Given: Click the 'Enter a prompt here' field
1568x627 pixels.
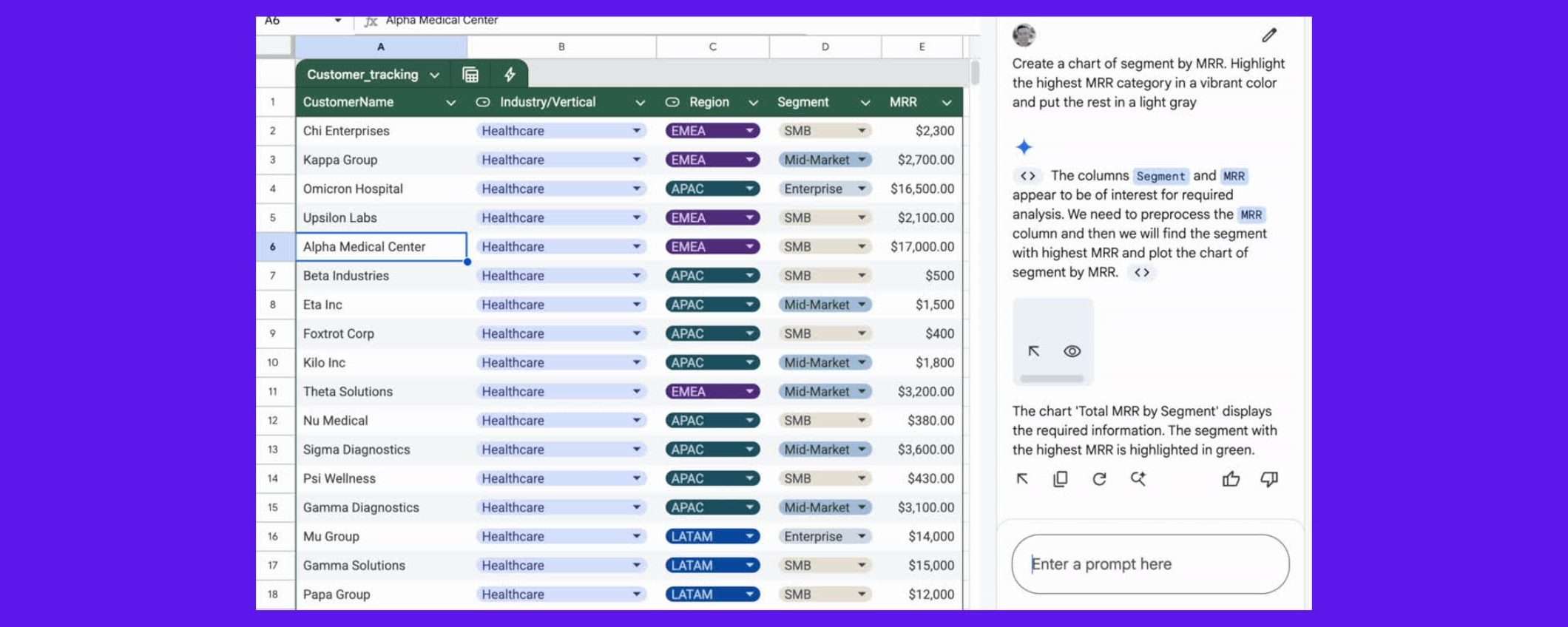Looking at the screenshot, I should 1150,564.
